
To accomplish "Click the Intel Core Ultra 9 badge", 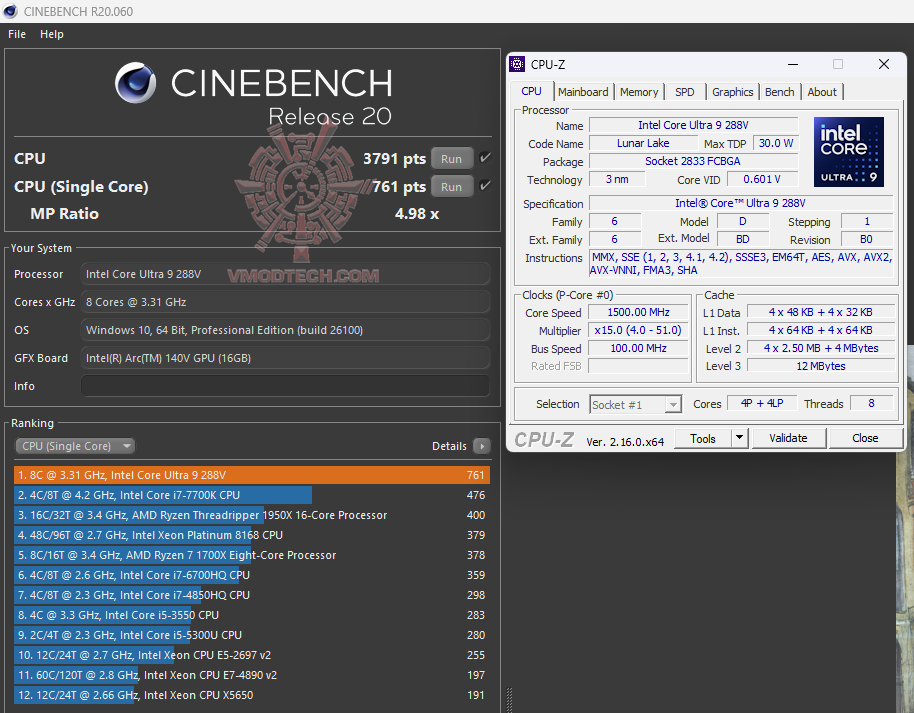I will point(848,151).
